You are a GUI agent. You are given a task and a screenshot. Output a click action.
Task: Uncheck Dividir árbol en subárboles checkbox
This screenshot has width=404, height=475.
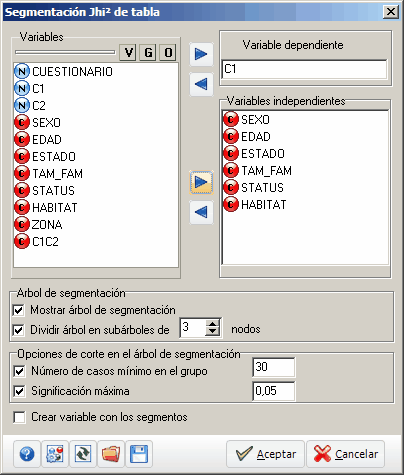coord(18,330)
